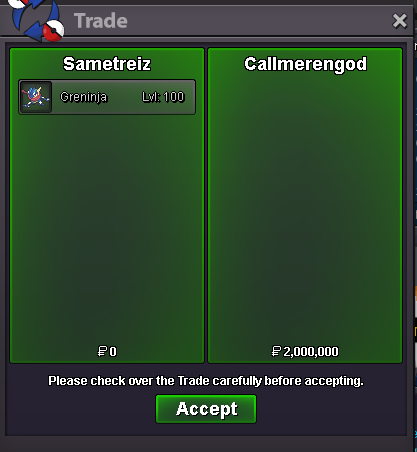This screenshot has width=417, height=452.
Task: Click the check-trade-carefully warning message
Action: [206, 381]
